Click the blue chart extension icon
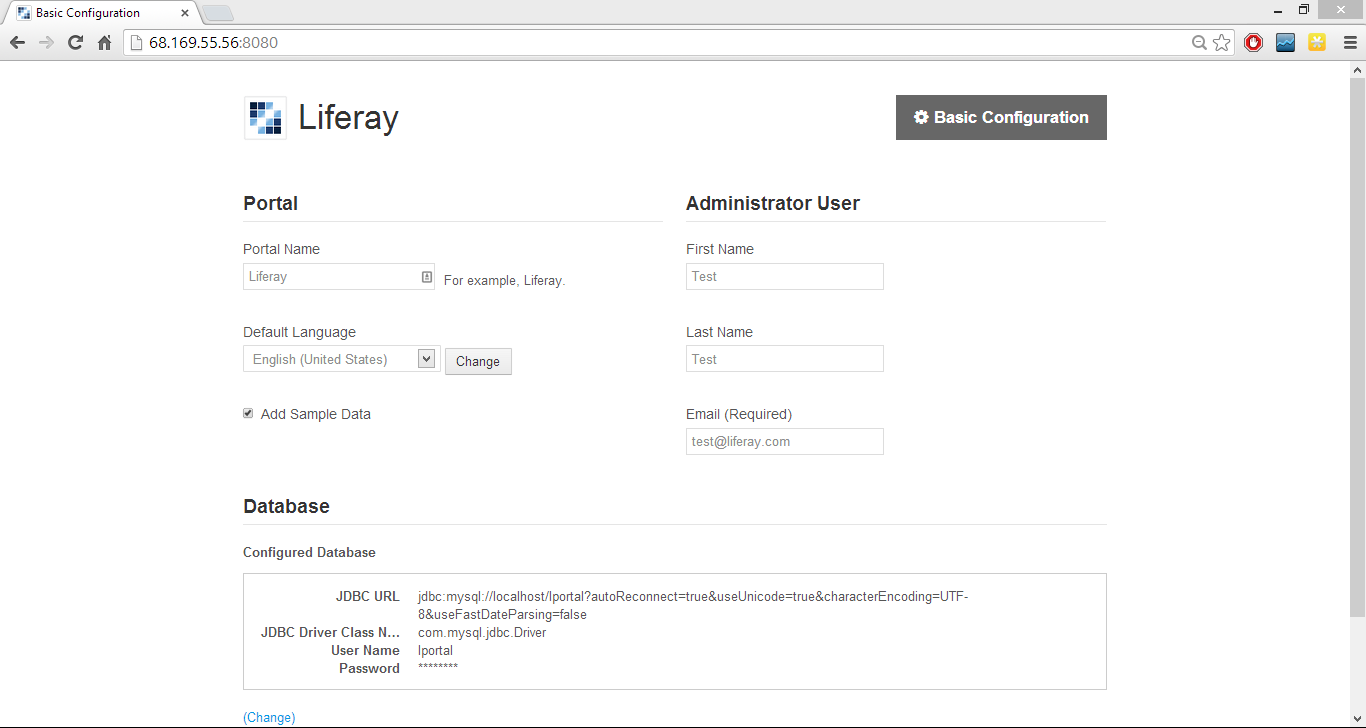This screenshot has width=1366, height=728. [x=1285, y=43]
